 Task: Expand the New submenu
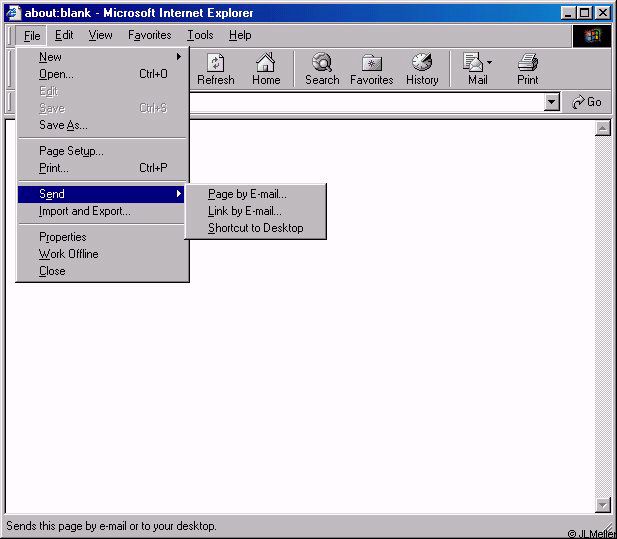tap(102, 57)
